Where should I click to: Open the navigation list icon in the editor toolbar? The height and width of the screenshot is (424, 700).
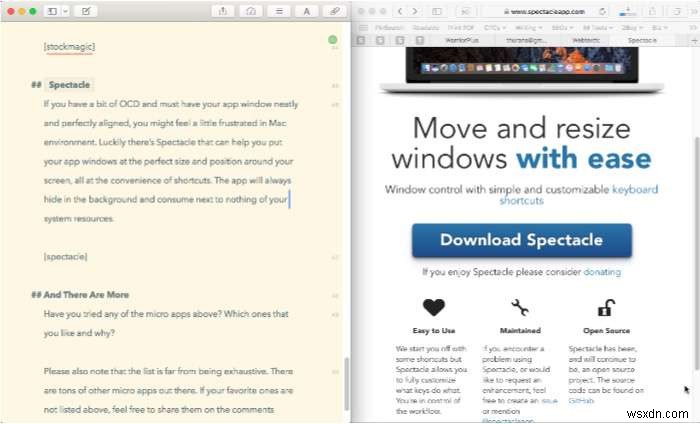coord(279,11)
